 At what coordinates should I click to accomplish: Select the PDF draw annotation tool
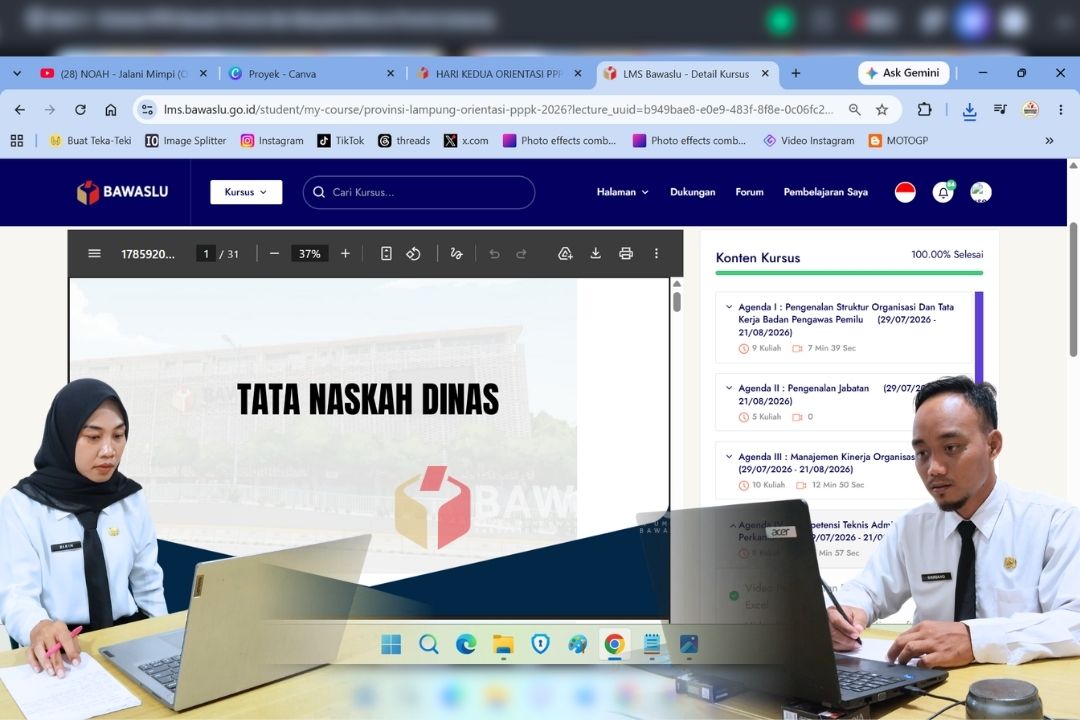(x=456, y=254)
